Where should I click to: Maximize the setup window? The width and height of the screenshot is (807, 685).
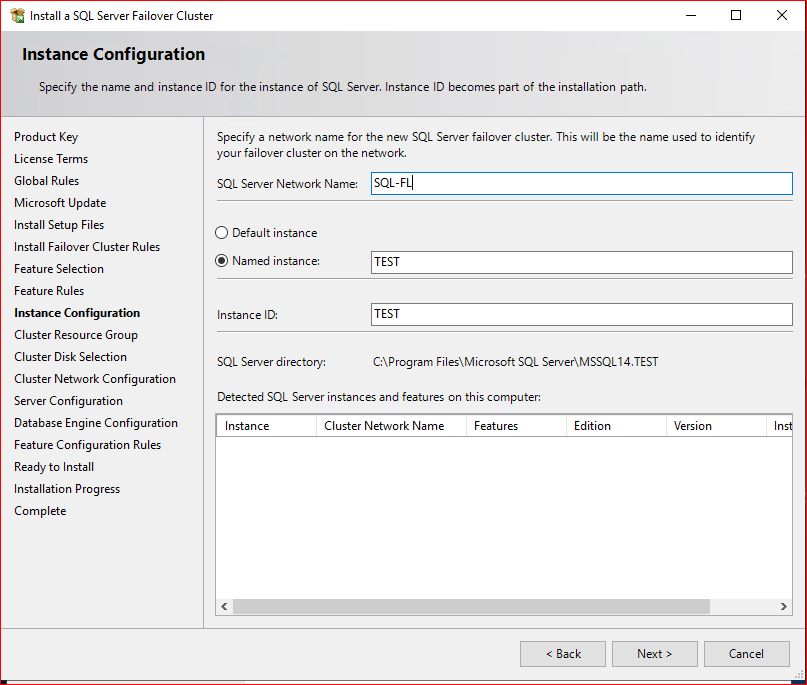click(736, 15)
